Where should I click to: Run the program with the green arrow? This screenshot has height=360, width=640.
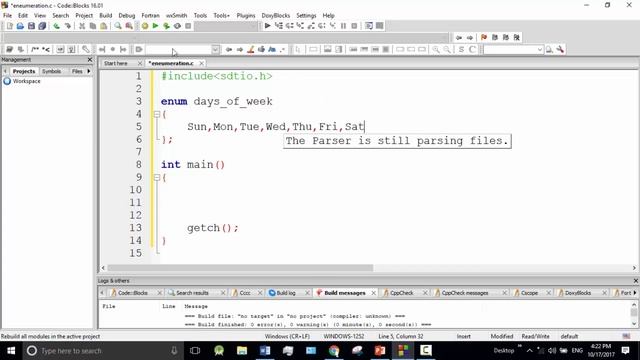[x=156, y=26]
